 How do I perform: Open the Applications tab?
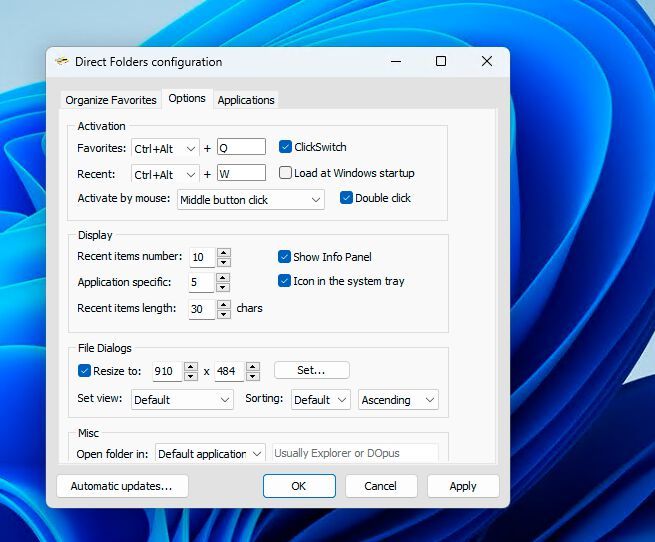(x=246, y=100)
